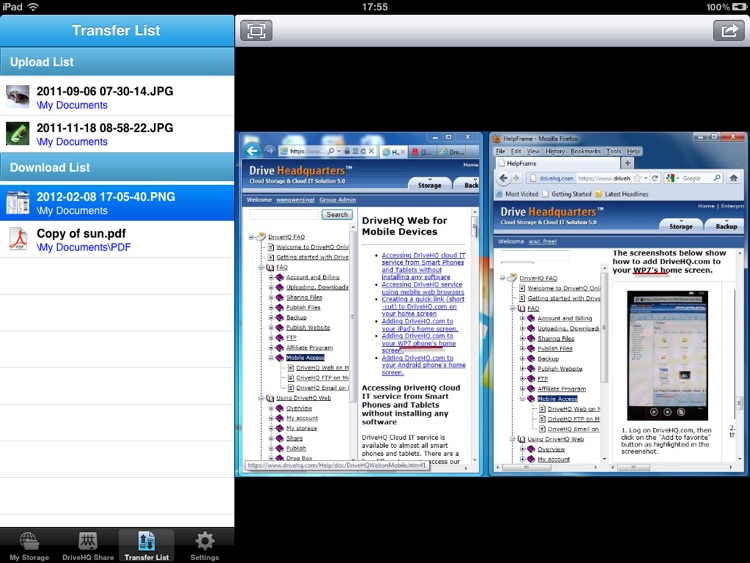This screenshot has width=750, height=563.
Task: Tap the Upload List section header
Action: (117, 62)
